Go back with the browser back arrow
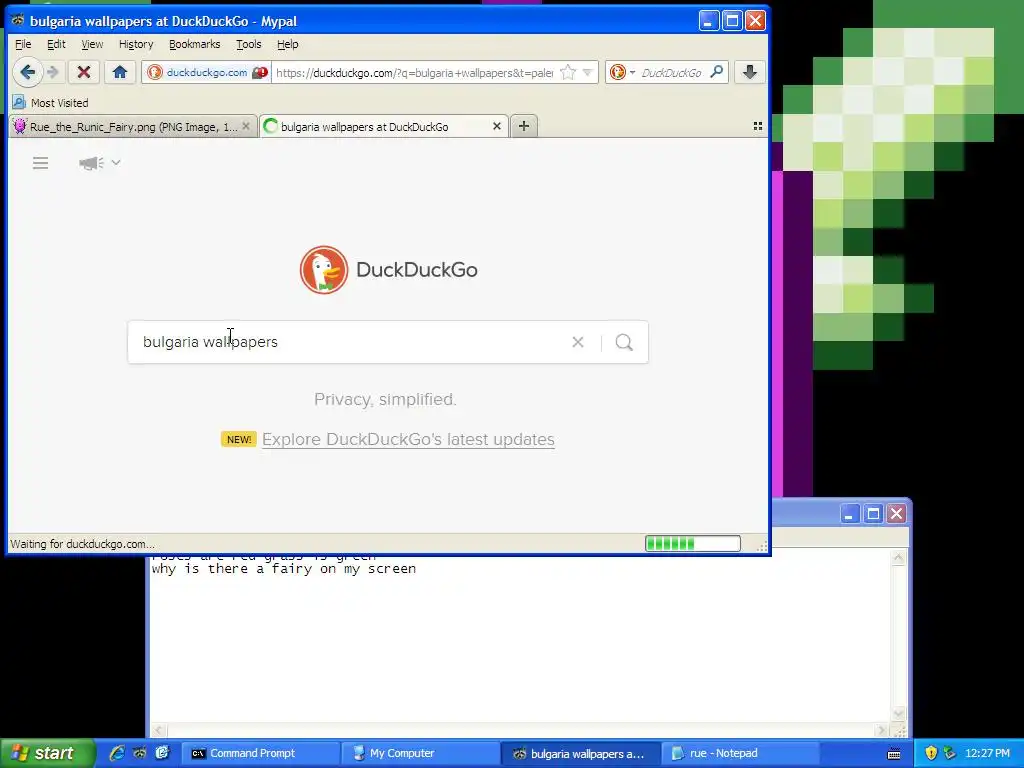 [27, 72]
